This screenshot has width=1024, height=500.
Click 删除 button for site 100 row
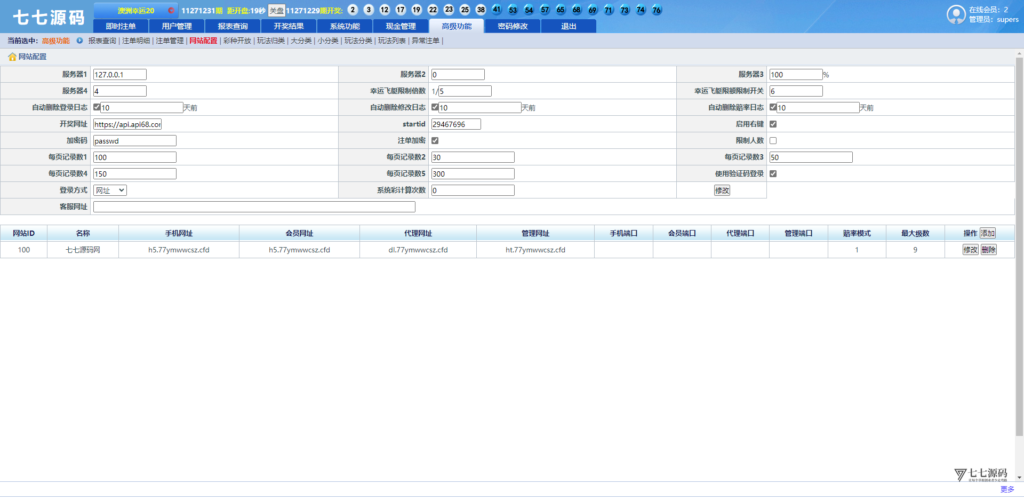pos(988,250)
